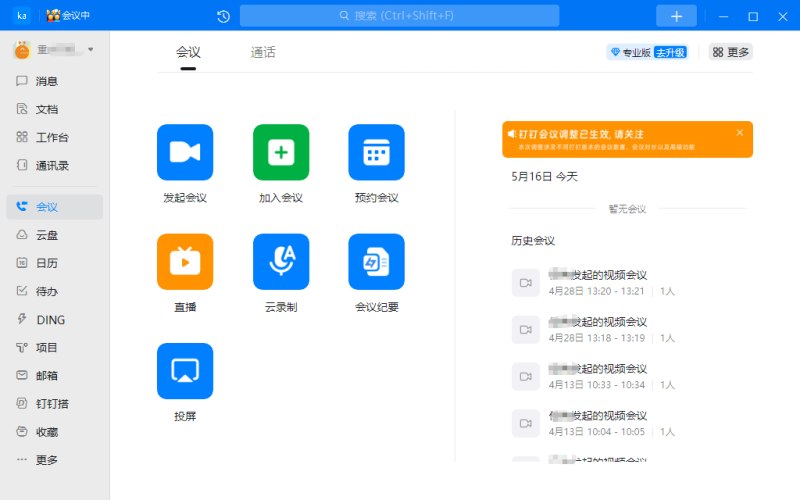
Task: Focus the 搜索 search field
Action: (399, 16)
